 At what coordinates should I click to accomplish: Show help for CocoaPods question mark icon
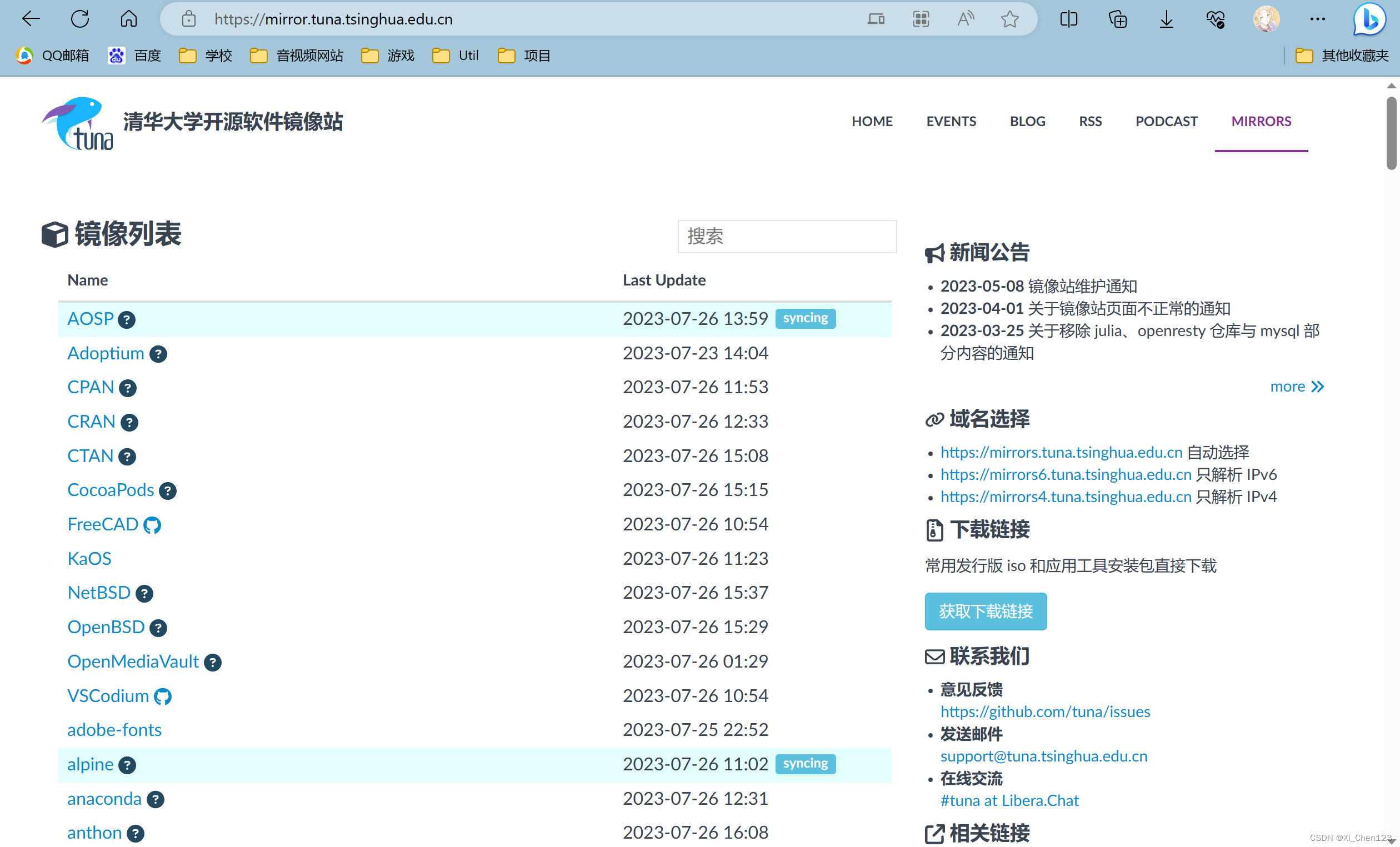click(x=168, y=491)
